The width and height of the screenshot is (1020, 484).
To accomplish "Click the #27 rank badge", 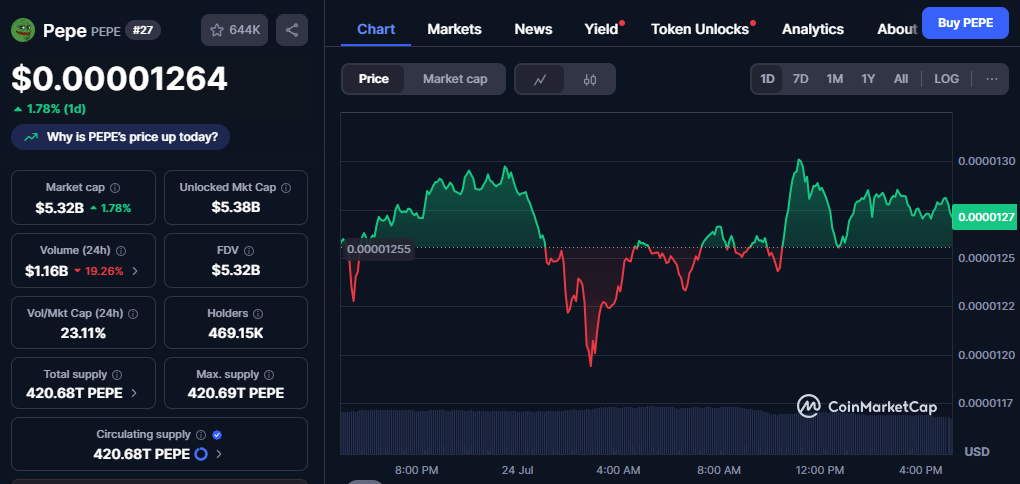I will [143, 30].
